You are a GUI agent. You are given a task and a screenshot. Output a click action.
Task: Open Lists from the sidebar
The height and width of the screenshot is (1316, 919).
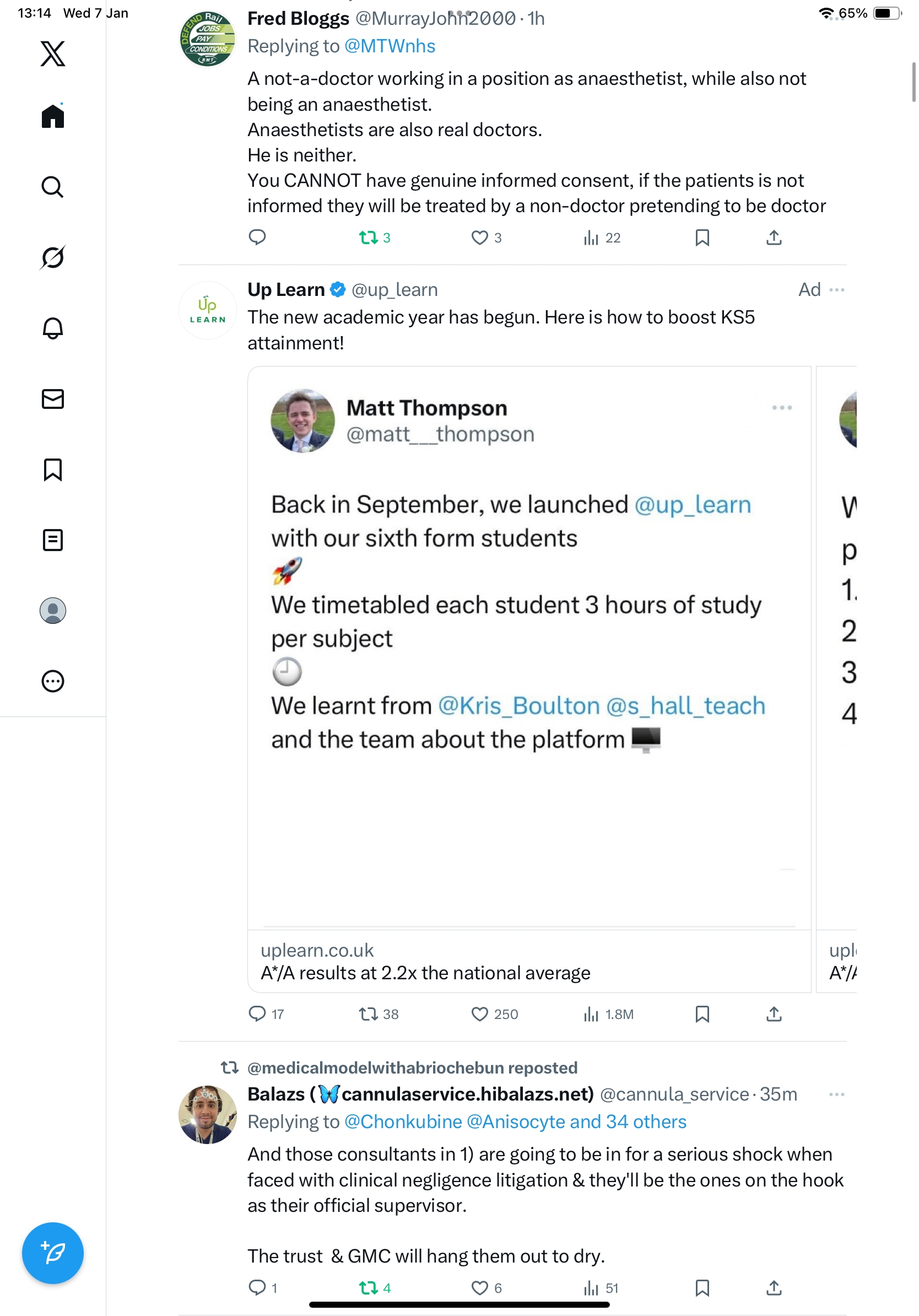click(53, 540)
